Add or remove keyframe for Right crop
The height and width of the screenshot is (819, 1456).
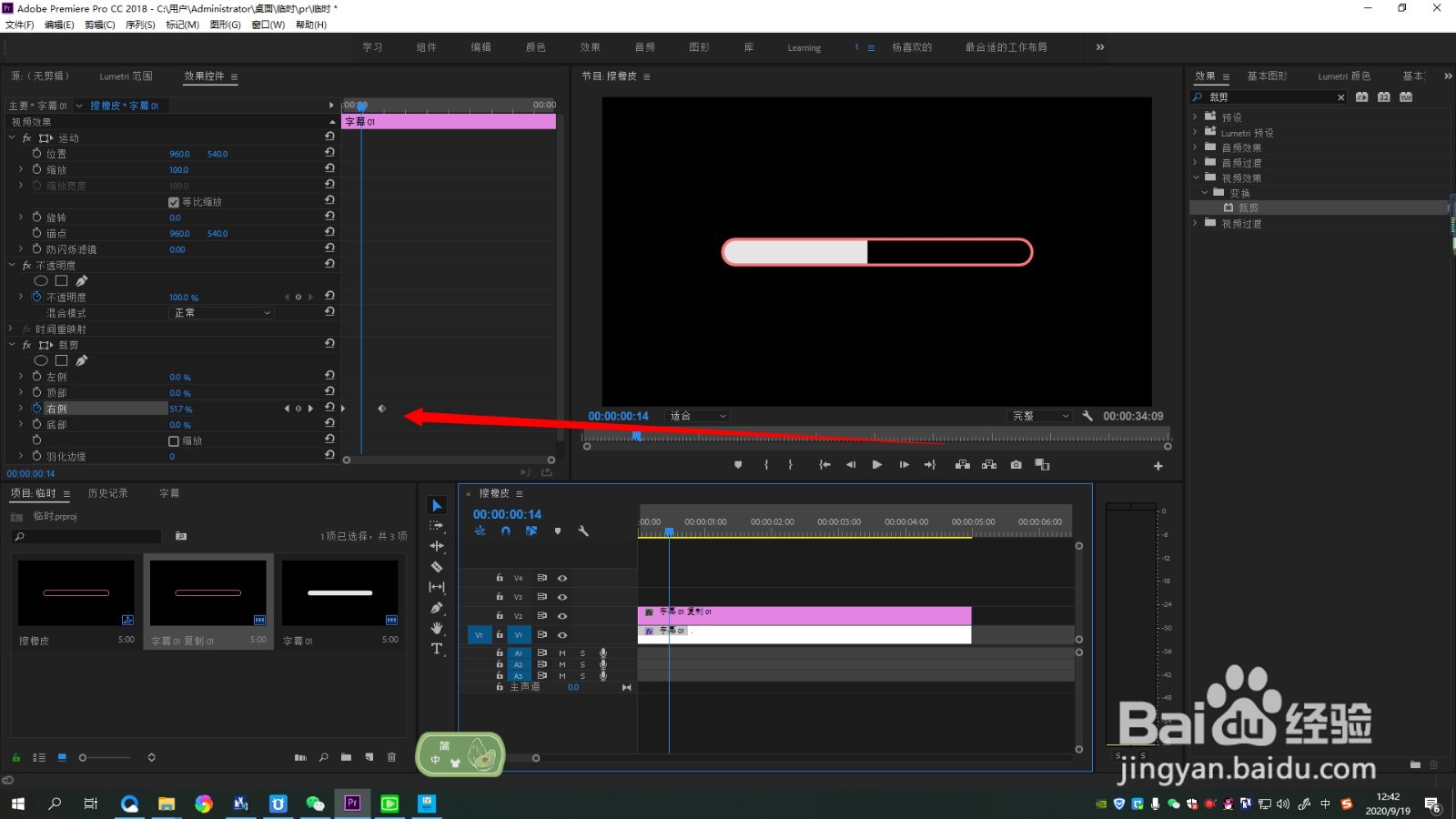pos(298,409)
